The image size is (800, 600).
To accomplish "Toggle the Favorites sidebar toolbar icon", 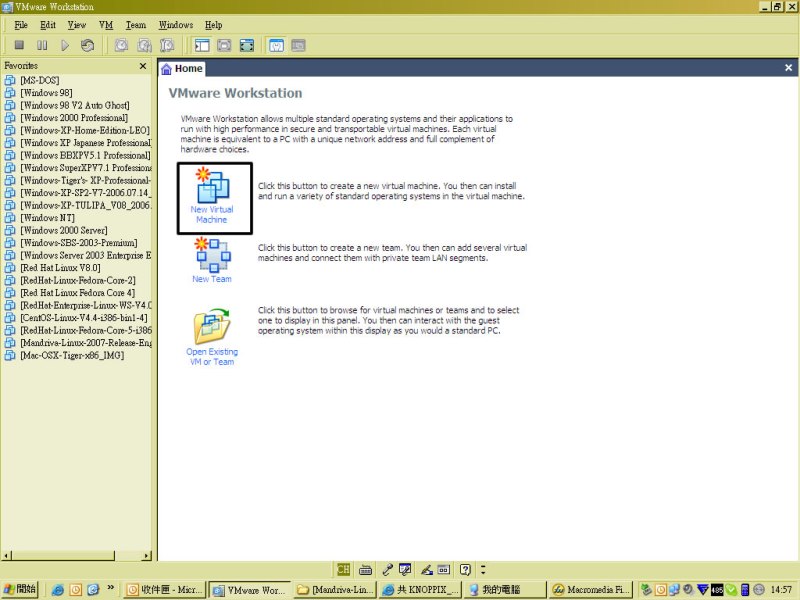I will [202, 45].
